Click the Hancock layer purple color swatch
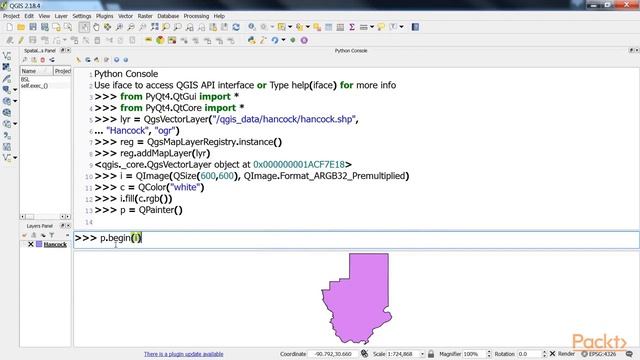The height and width of the screenshot is (360, 640). pyautogui.click(x=39, y=244)
